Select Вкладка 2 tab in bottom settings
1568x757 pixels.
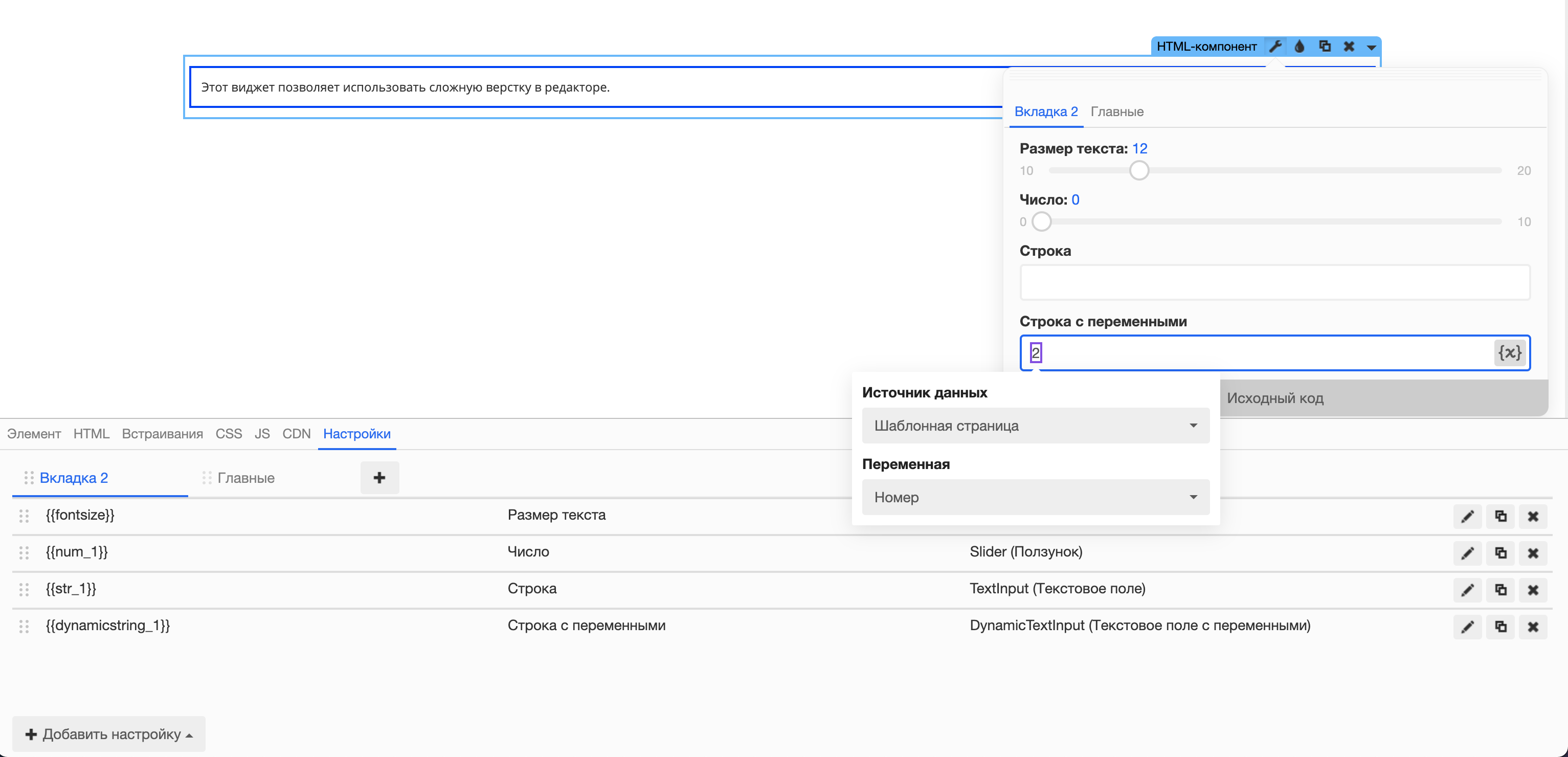[74, 478]
